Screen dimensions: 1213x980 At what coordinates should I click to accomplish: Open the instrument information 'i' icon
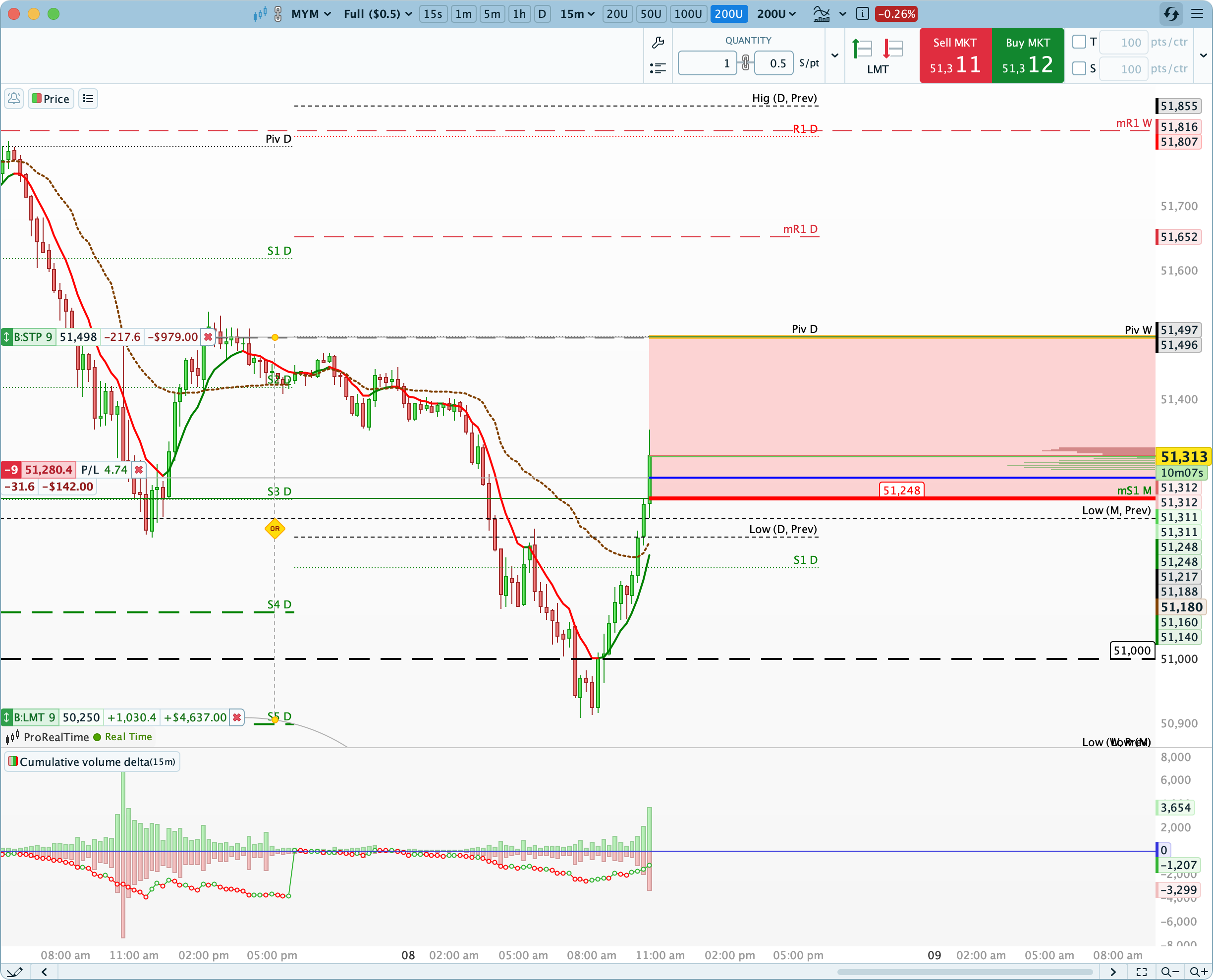(862, 14)
